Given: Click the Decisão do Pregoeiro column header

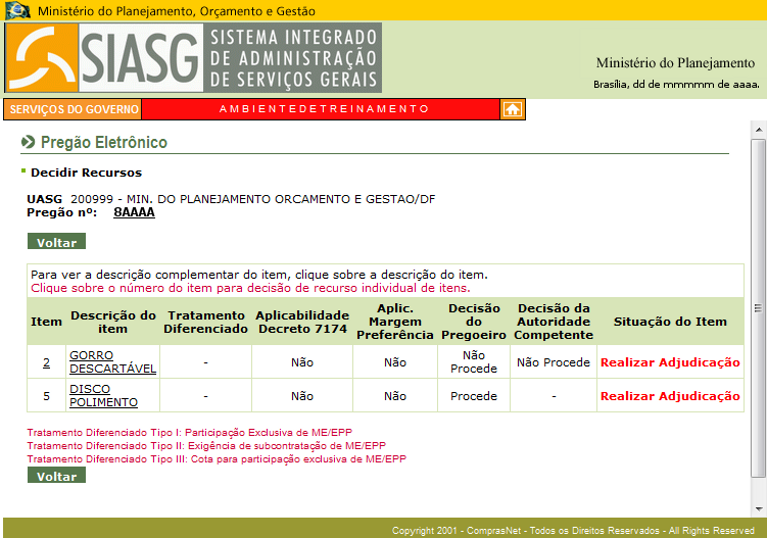Looking at the screenshot, I should 474,322.
